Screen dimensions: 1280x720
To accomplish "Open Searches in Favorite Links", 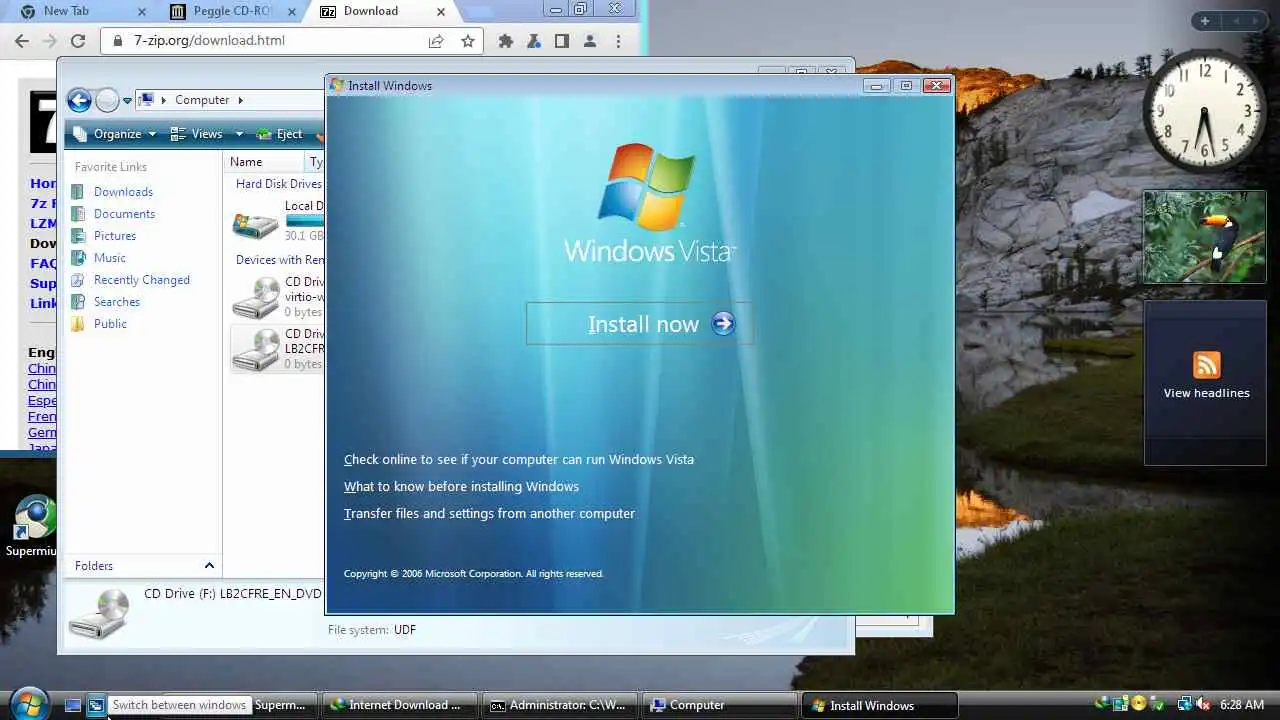I will pos(117,302).
